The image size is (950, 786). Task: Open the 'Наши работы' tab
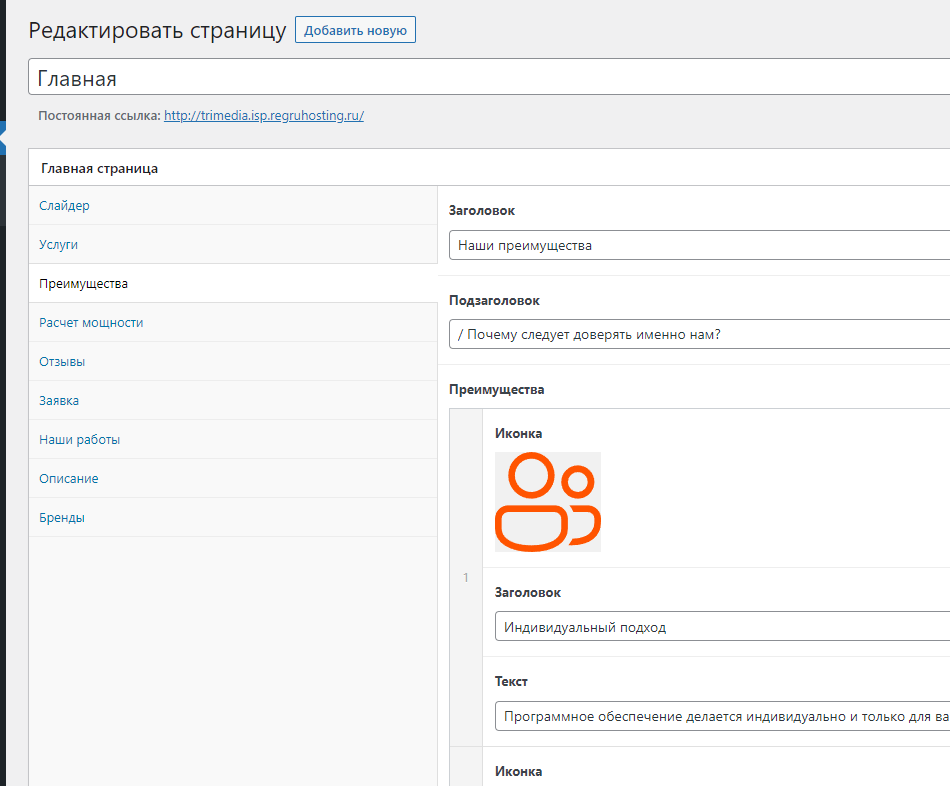(233, 439)
